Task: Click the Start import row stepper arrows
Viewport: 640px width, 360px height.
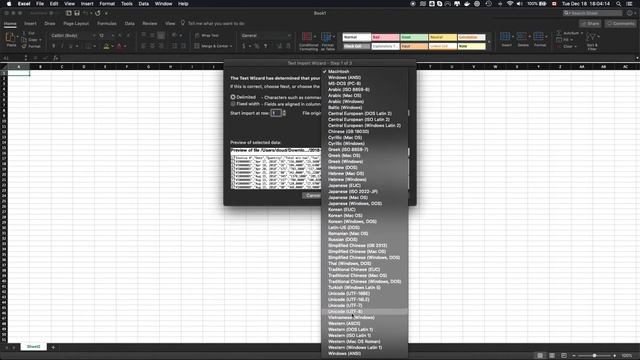Action: click(284, 113)
